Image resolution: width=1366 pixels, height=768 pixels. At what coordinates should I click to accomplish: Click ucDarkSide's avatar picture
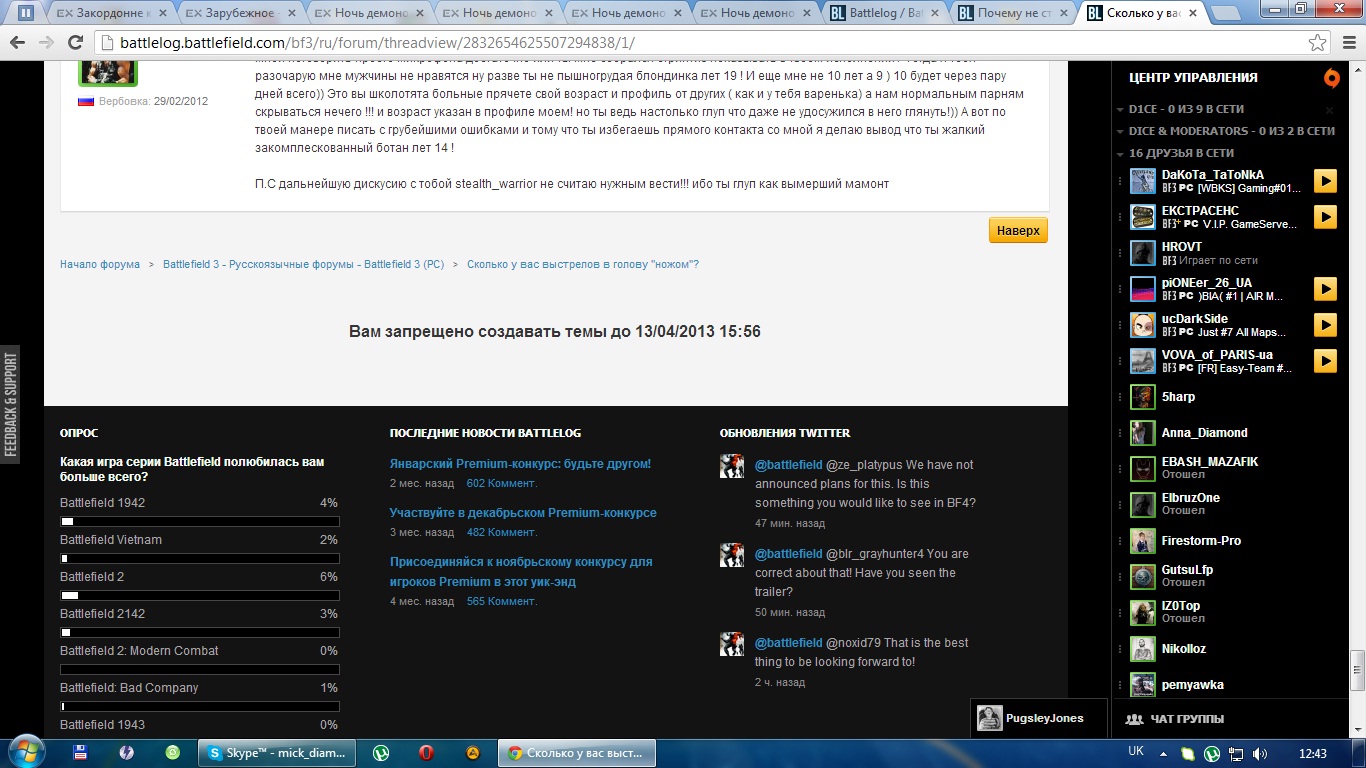tap(1143, 325)
